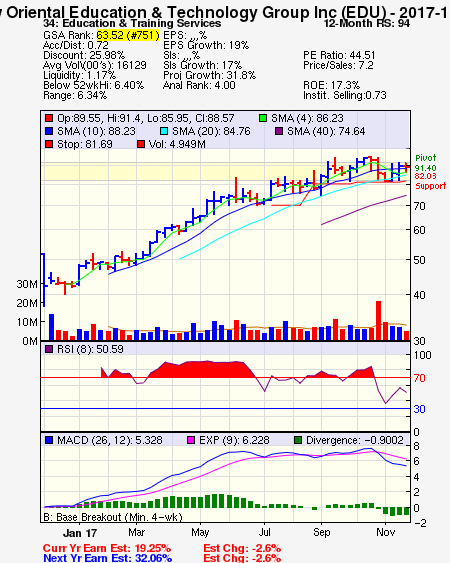Screen dimensions: 450x563
Task: Click the red Vol legend square
Action: click(141, 144)
